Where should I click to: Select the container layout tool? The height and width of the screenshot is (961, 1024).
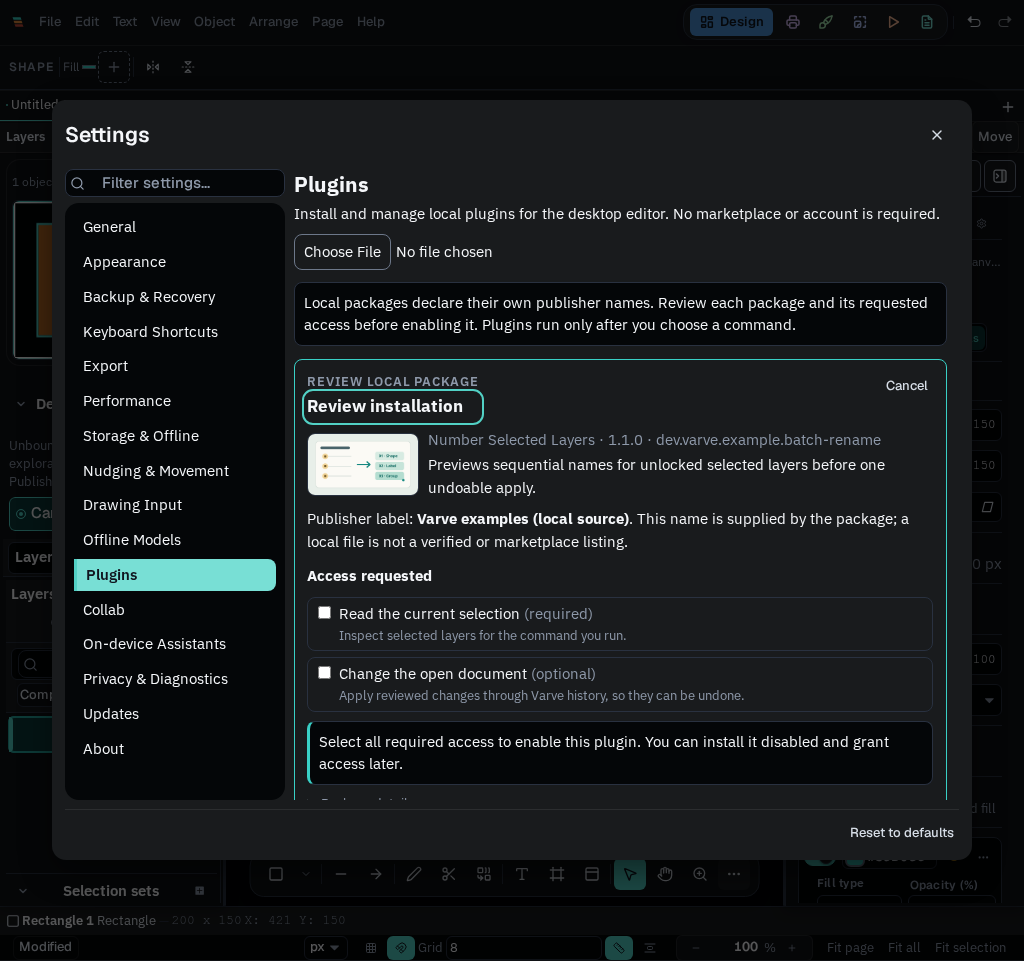click(x=592, y=874)
